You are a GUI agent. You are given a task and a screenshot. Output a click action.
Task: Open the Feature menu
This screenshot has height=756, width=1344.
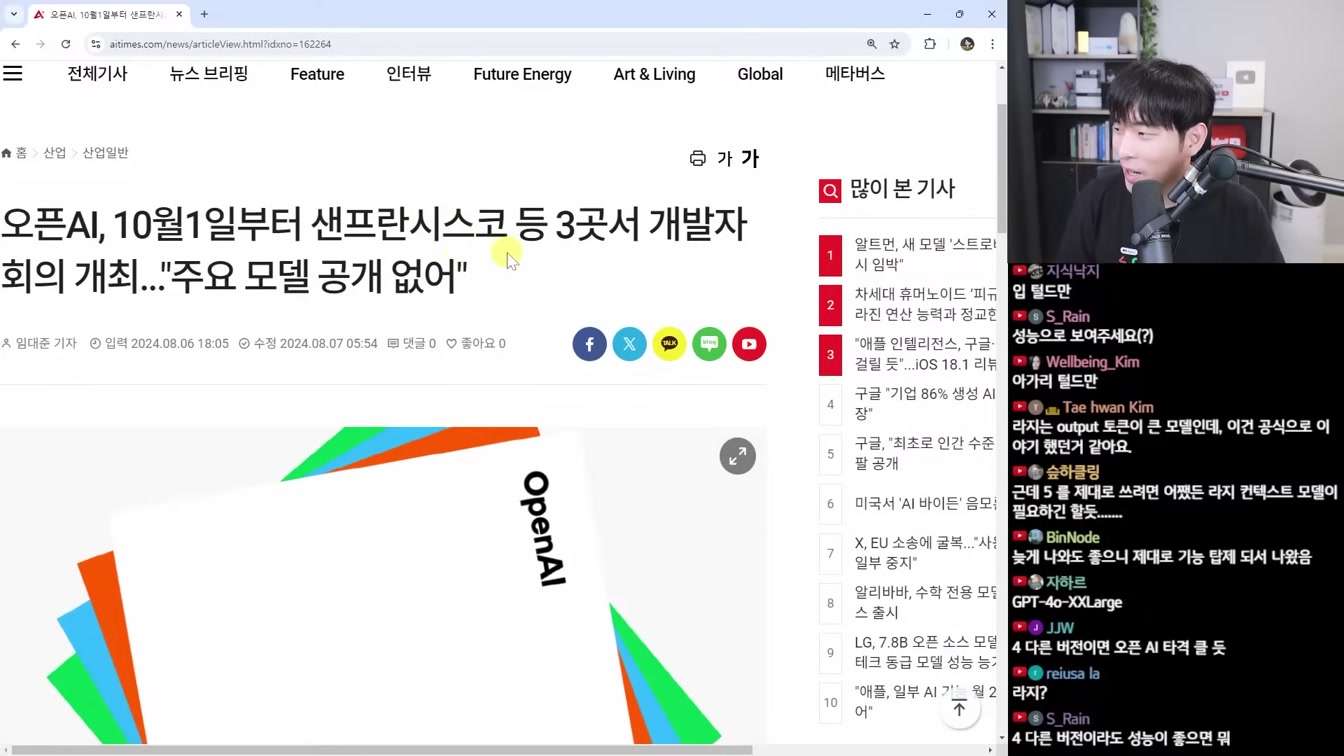[x=317, y=74]
